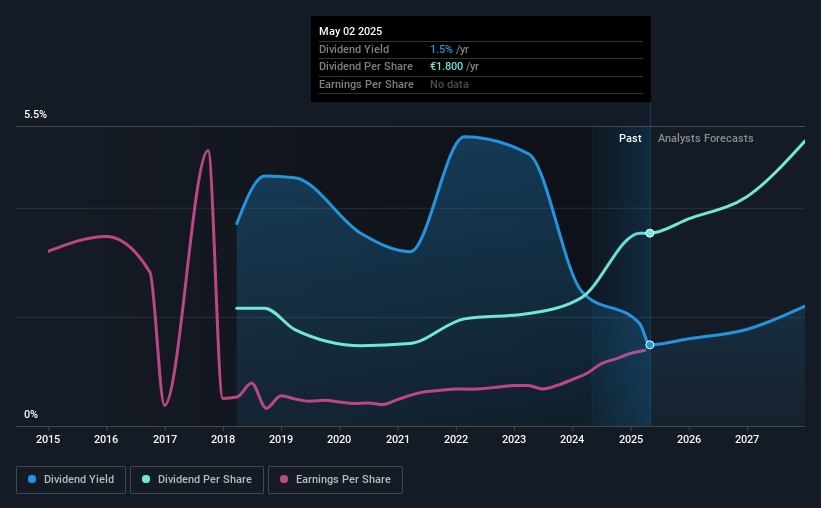
Task: Click the 2015 x-axis label
Action: [x=48, y=439]
